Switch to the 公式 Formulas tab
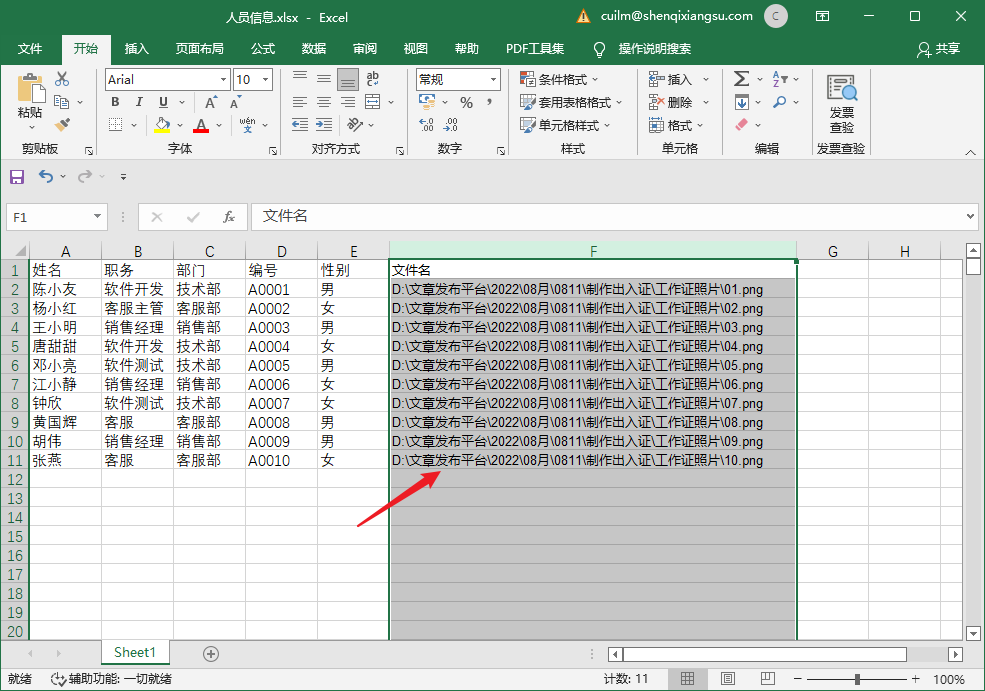This screenshot has width=985, height=691. pos(263,49)
